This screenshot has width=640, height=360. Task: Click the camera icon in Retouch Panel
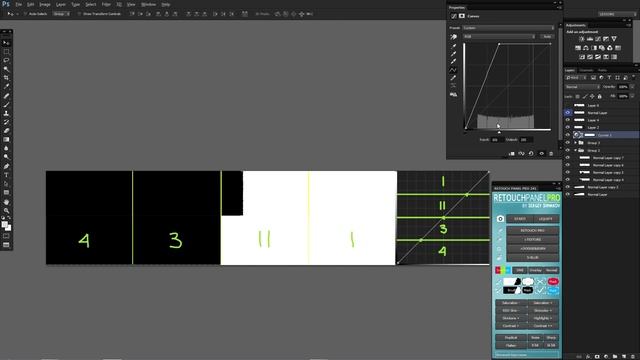click(x=500, y=219)
